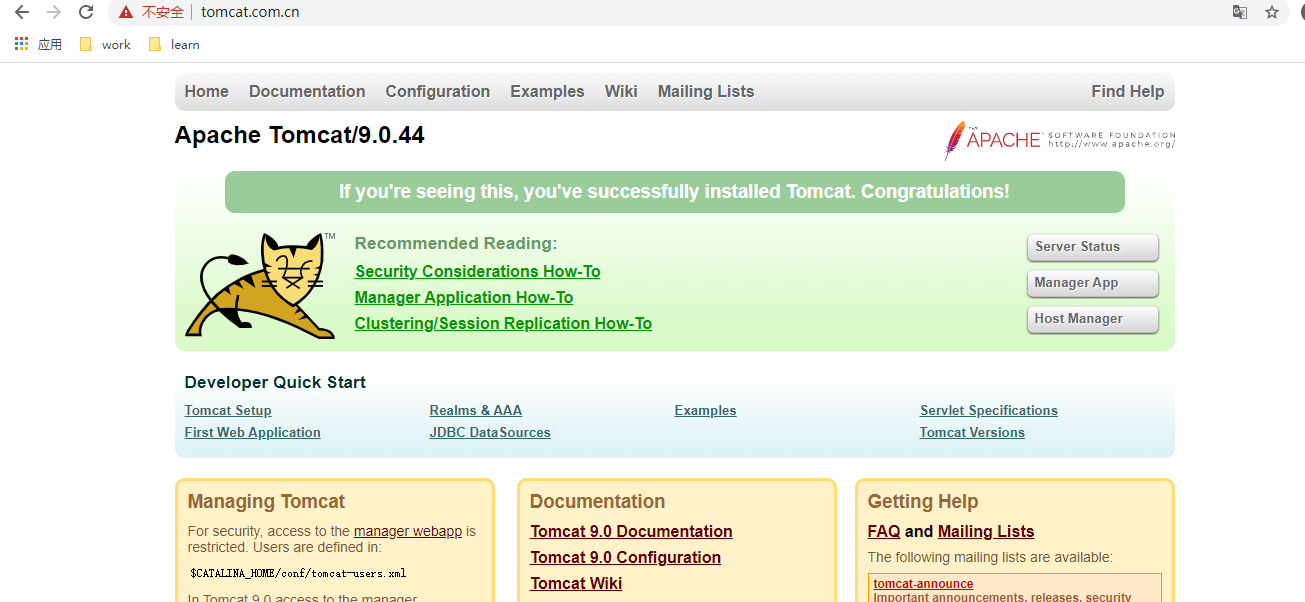Open the Home nav item
Viewport: 1305px width, 602px height.
point(206,91)
